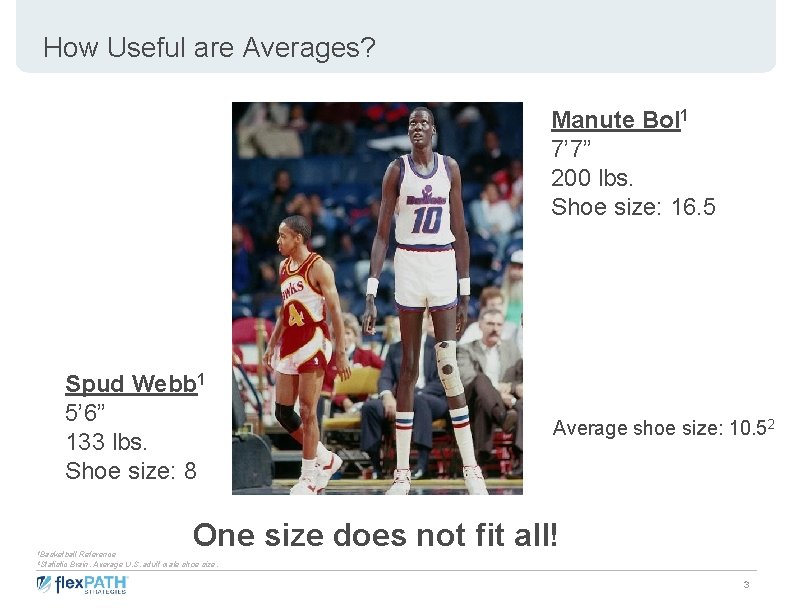Viewport: 792px width, 612px height.
Task: Click the 133 lbs. weight line
Action: click(x=106, y=442)
